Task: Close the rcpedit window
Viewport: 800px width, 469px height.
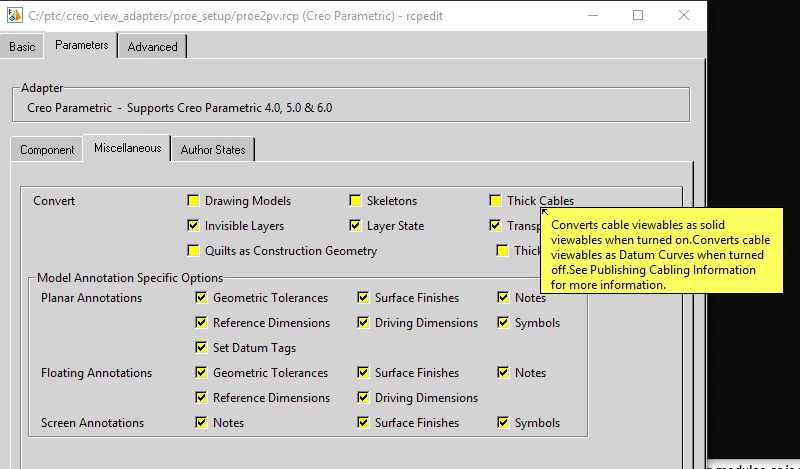Action: (x=684, y=15)
